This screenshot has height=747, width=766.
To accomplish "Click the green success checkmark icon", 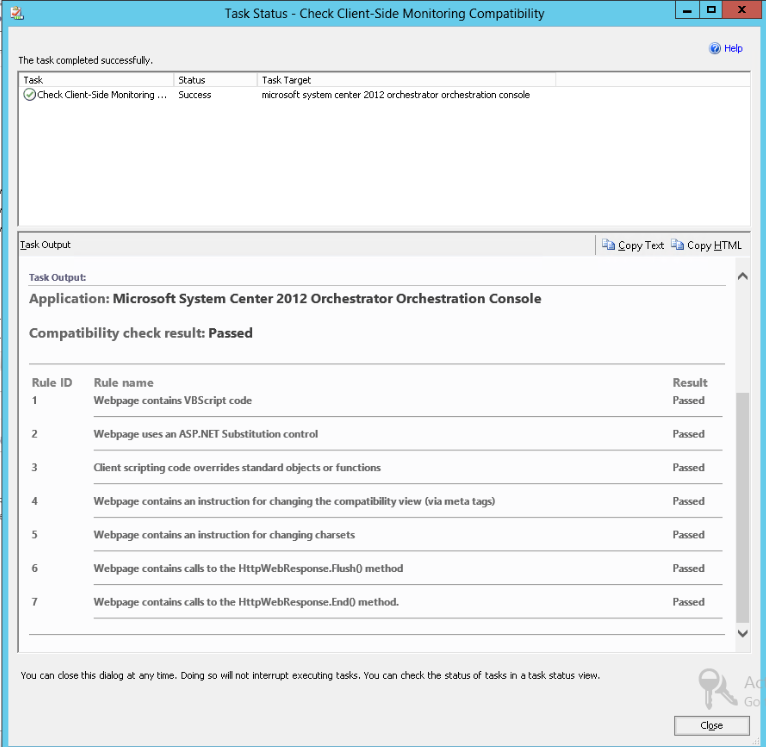I will click(x=29, y=95).
